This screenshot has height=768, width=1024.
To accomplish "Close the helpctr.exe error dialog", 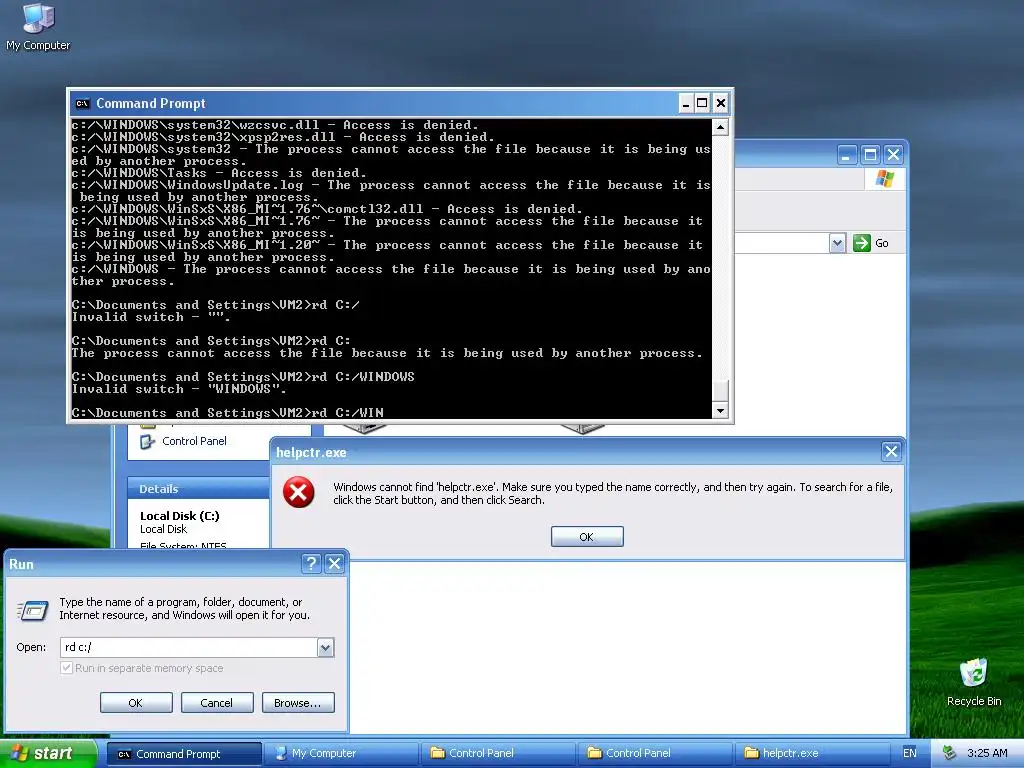I will click(x=891, y=451).
